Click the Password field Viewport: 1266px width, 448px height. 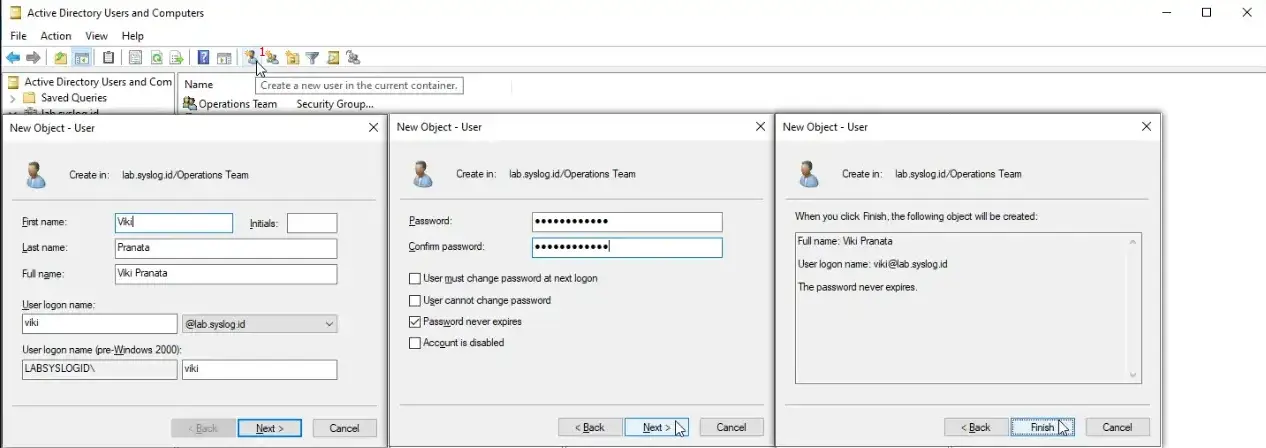click(x=627, y=222)
